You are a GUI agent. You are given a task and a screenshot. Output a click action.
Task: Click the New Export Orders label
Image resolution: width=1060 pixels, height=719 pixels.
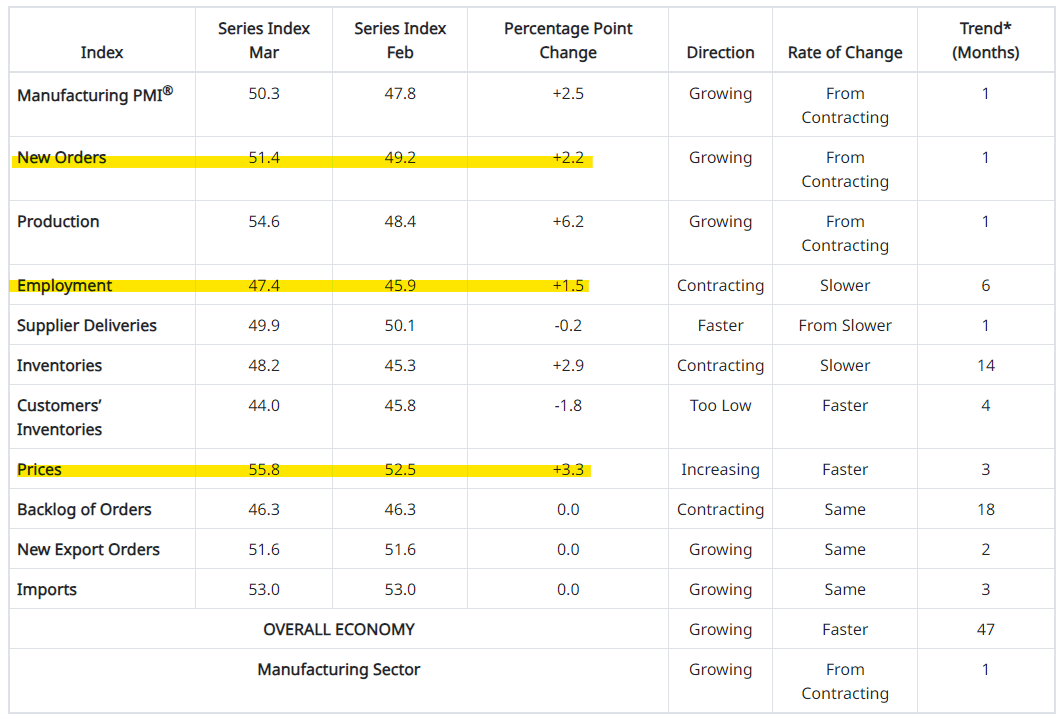tap(88, 550)
